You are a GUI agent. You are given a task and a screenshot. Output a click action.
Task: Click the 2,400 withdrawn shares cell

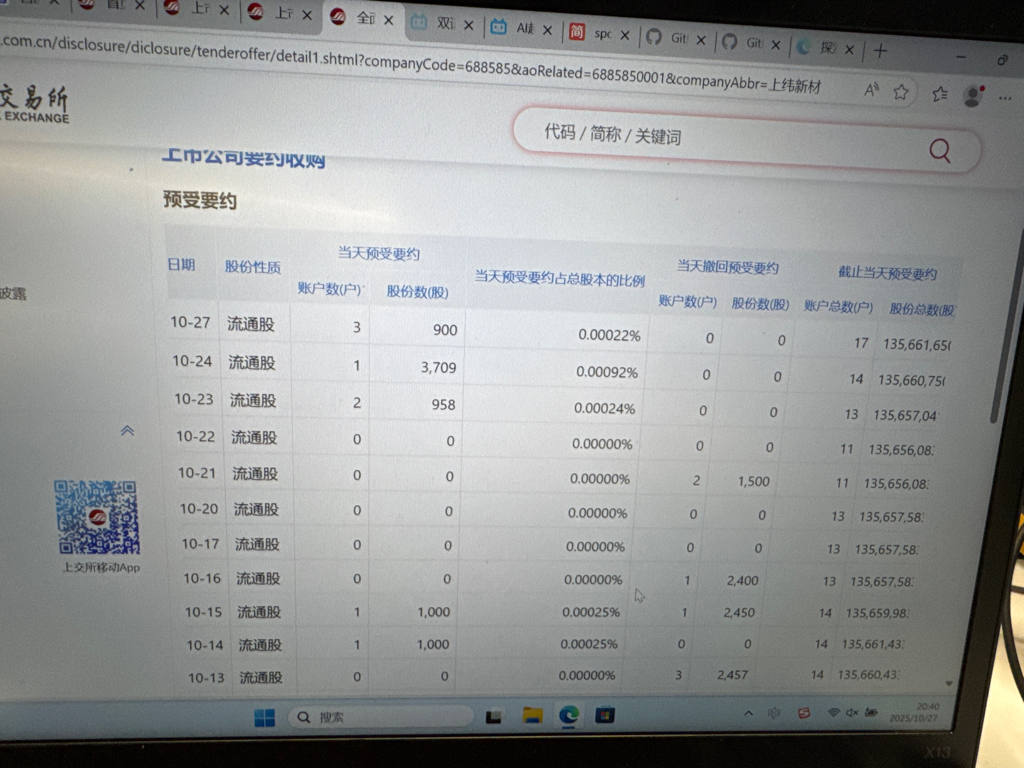743,580
